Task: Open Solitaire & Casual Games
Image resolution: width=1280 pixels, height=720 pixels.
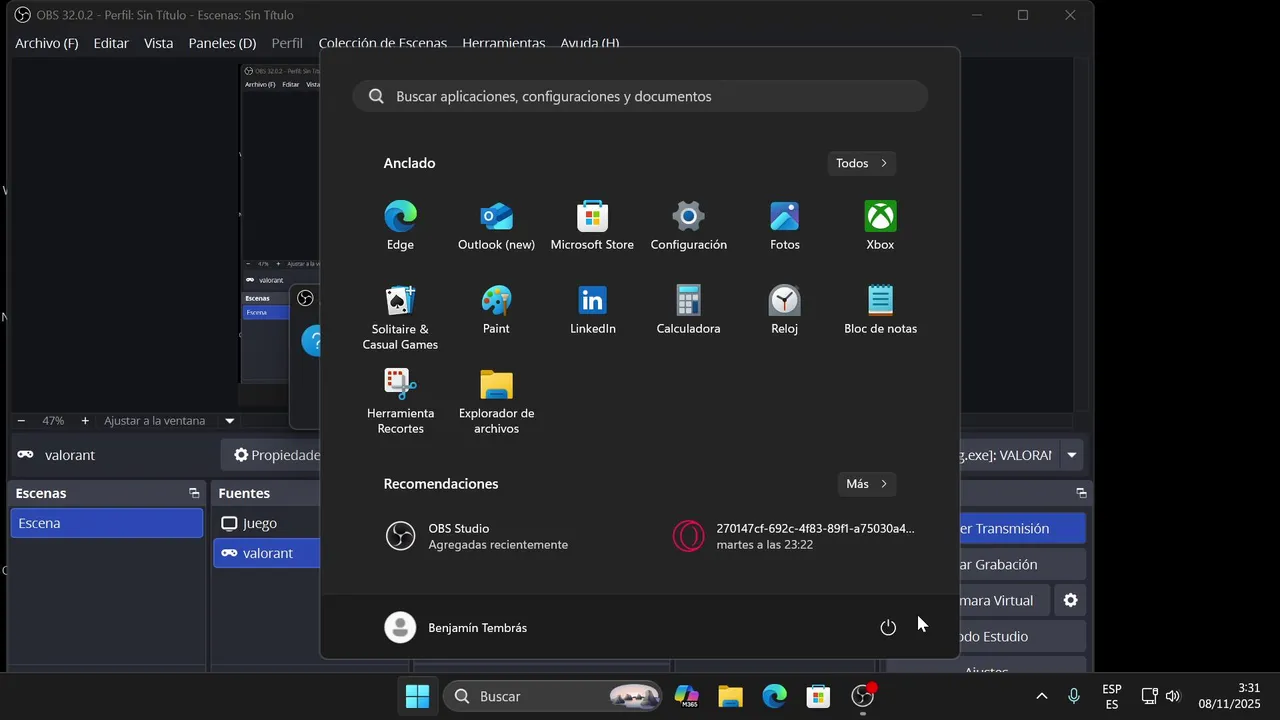Action: [x=400, y=317]
